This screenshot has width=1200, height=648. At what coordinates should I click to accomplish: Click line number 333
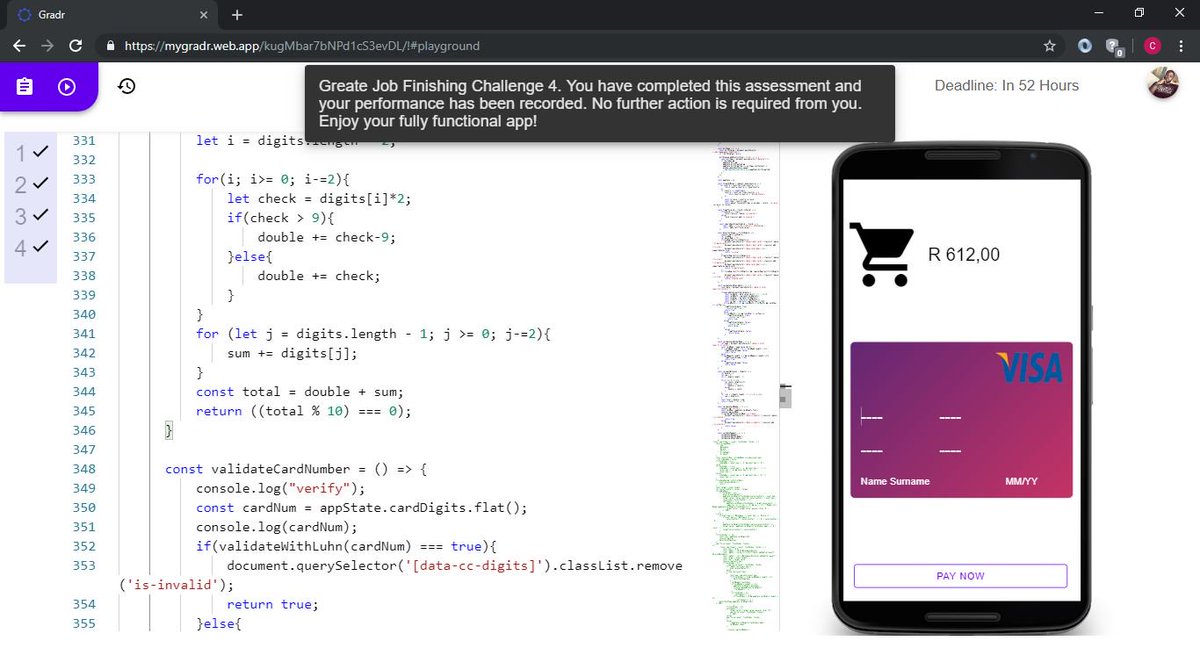click(x=84, y=179)
